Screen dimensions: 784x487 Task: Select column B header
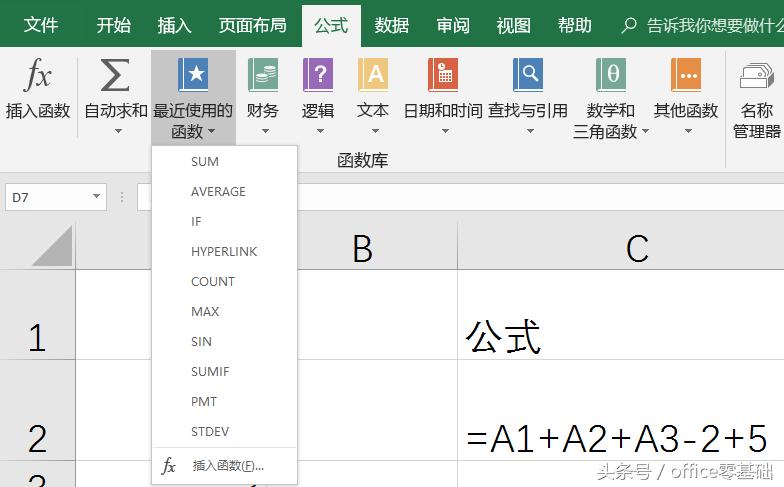[362, 248]
